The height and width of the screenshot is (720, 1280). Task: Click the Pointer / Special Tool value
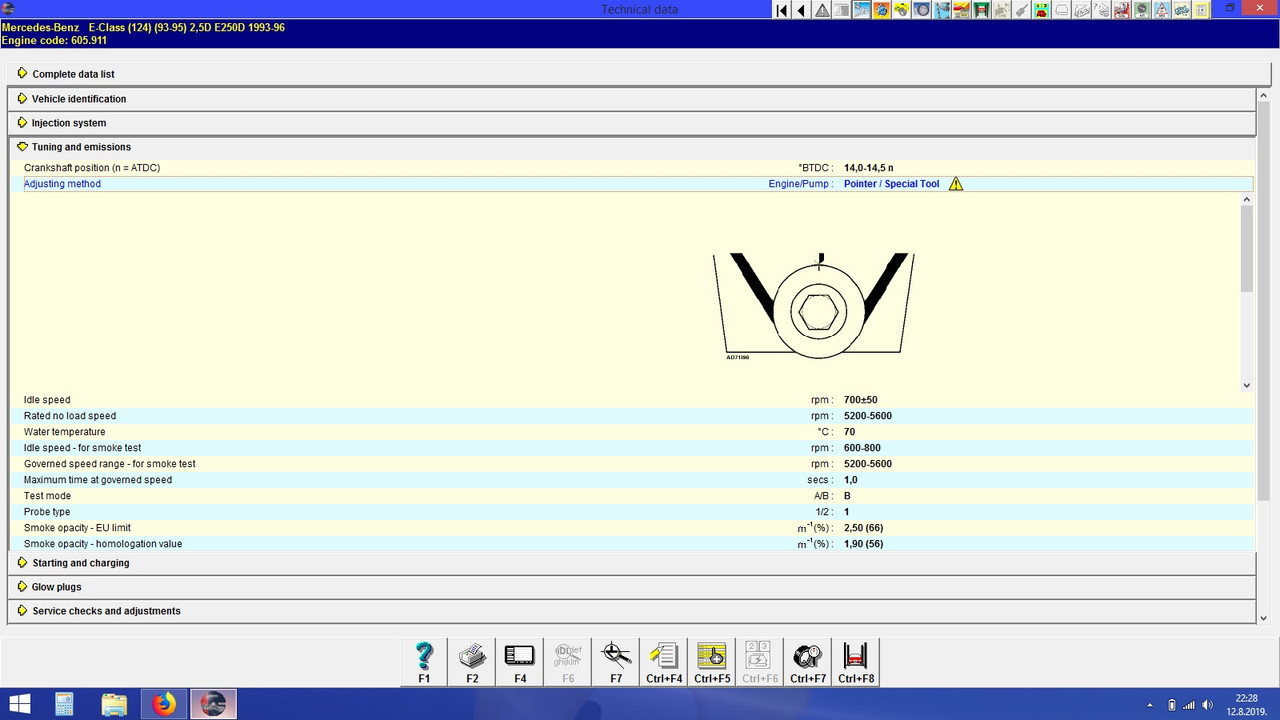pos(891,184)
